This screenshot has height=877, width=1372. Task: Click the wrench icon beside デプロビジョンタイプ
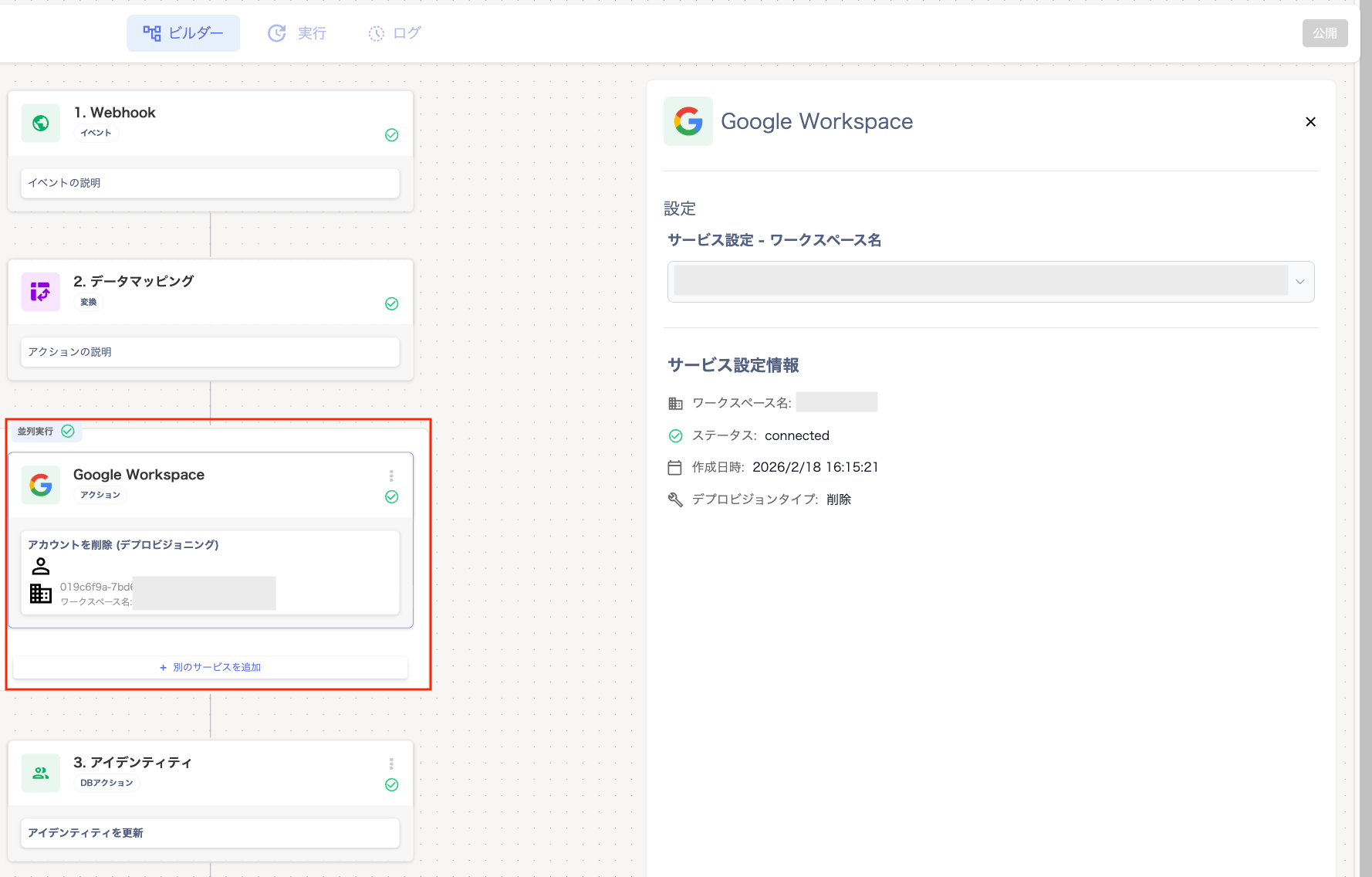675,499
